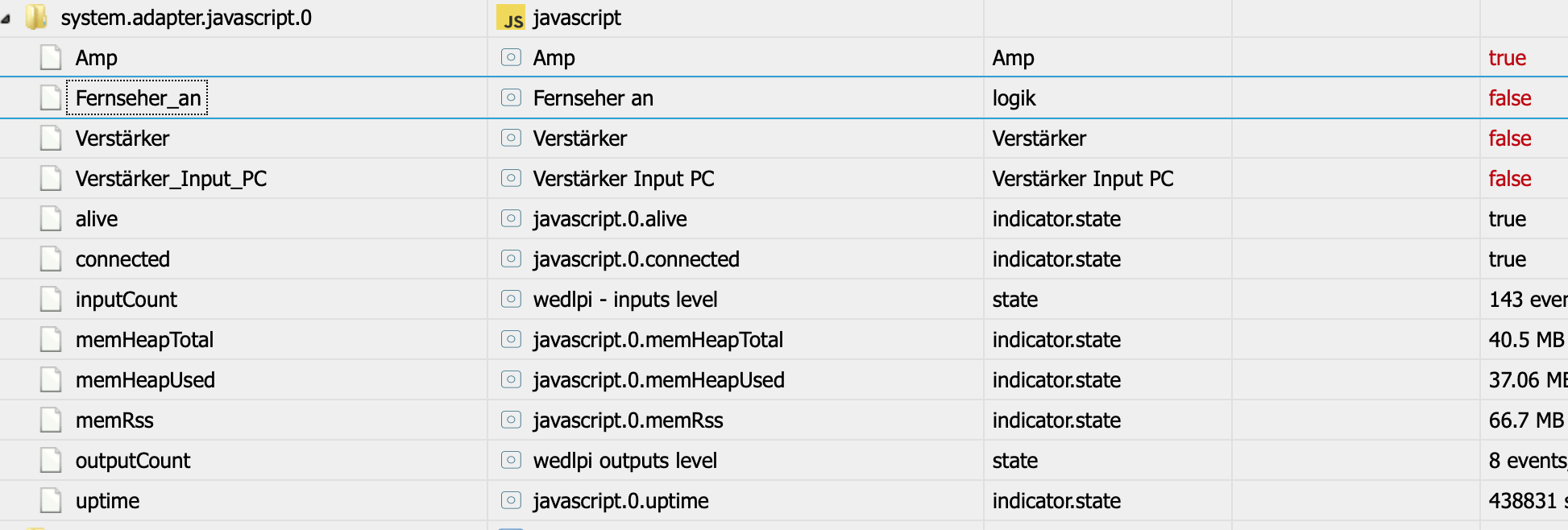The width and height of the screenshot is (1568, 530).
Task: Select the connected state entry
Action: pos(122,259)
